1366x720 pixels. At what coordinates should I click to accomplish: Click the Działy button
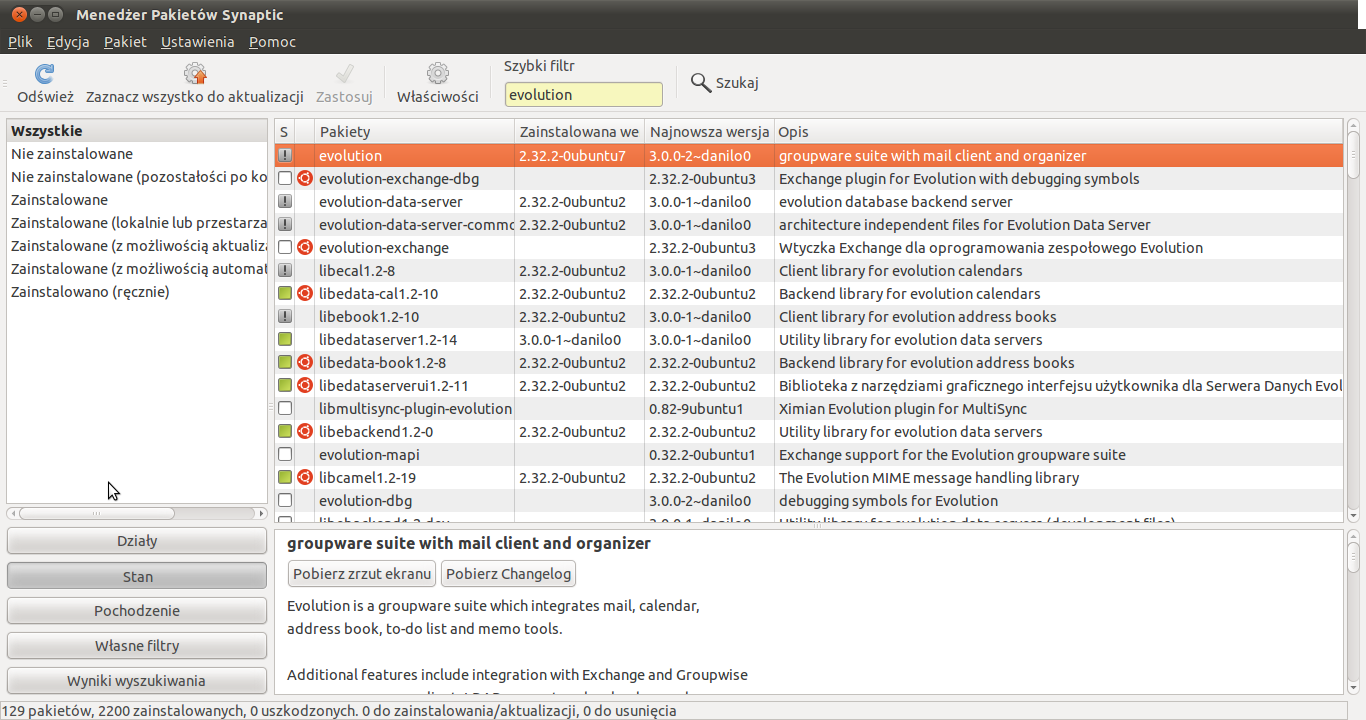click(137, 541)
